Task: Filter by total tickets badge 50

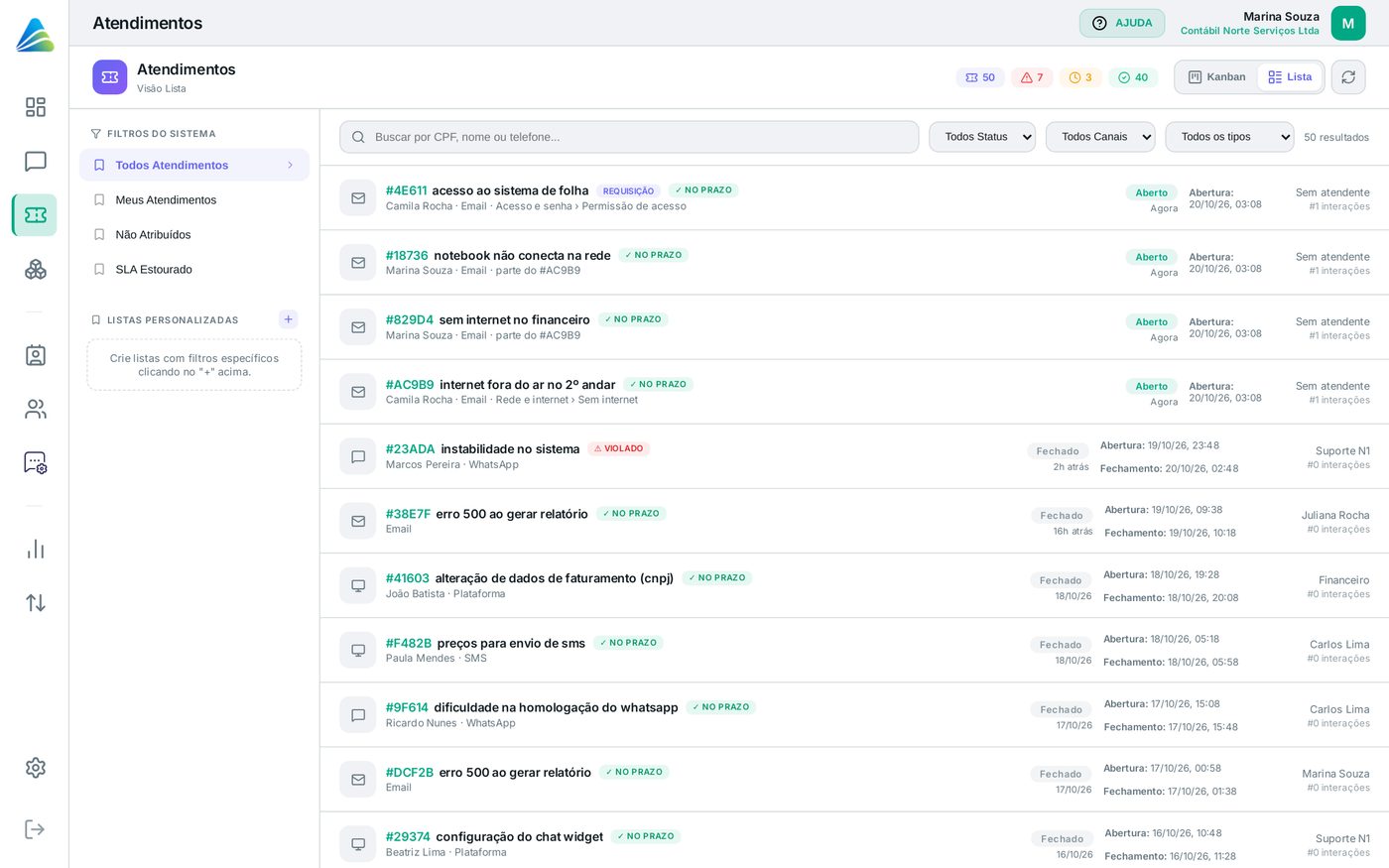Action: click(980, 77)
